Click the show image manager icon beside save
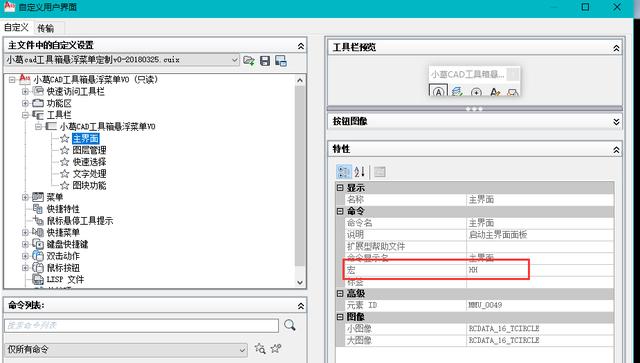This screenshot has height=363, width=640. tap(281, 61)
